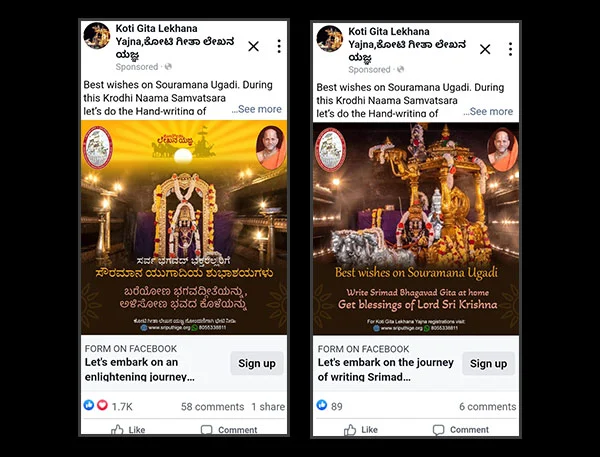Open the 58 comments link
The image size is (600, 457).
pos(212,406)
